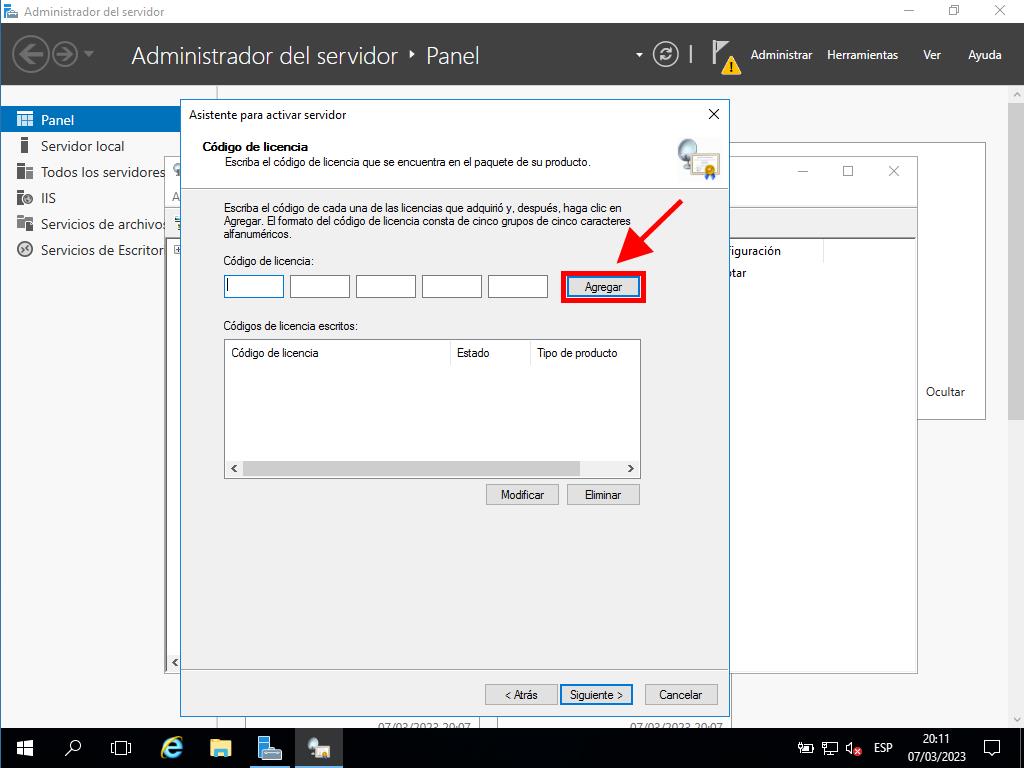Click Cancelar in the wizard

click(680, 695)
